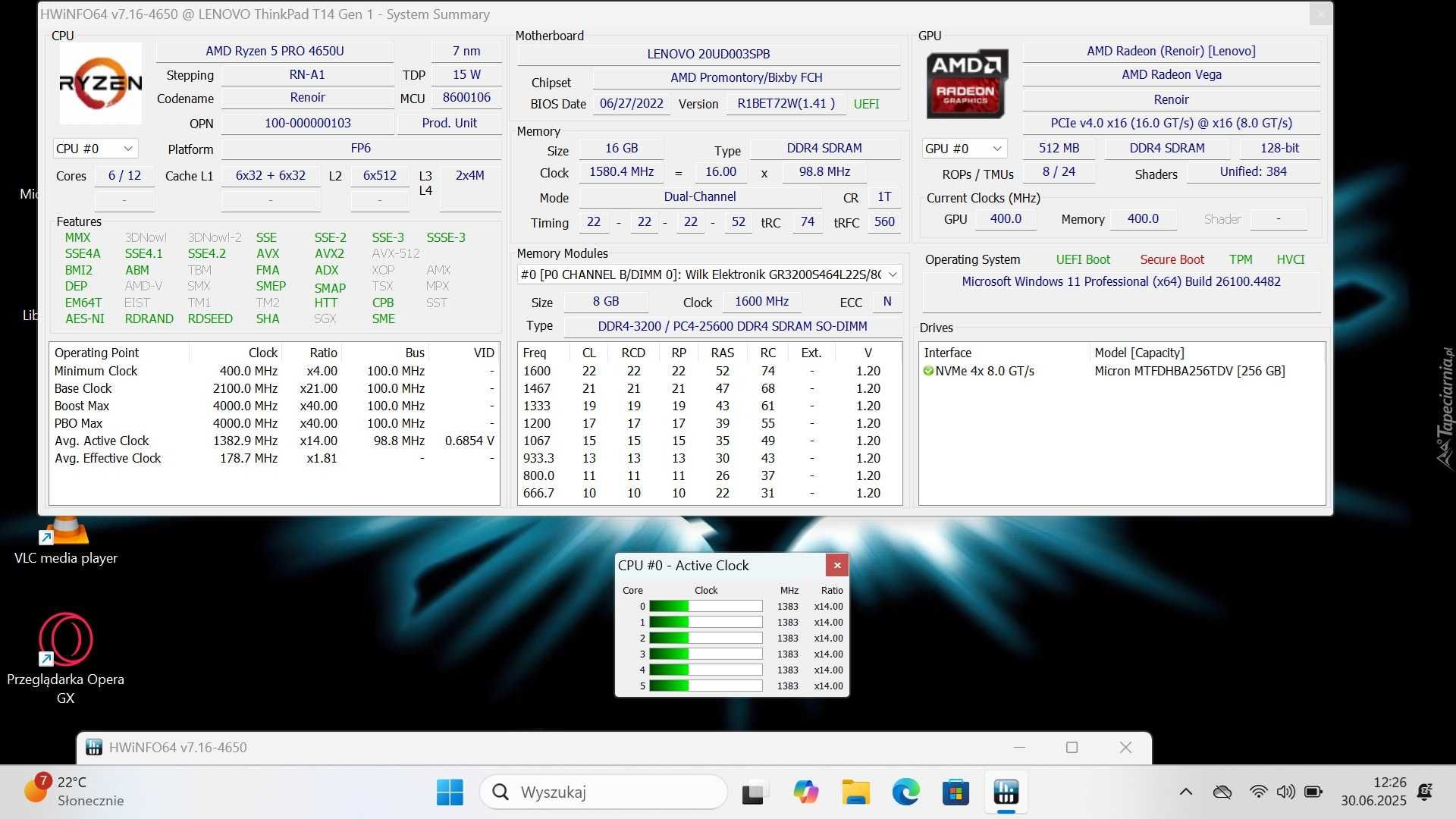Viewport: 1456px width, 819px height.
Task: Click the Unified: 384 shaders field
Action: 1253,171
